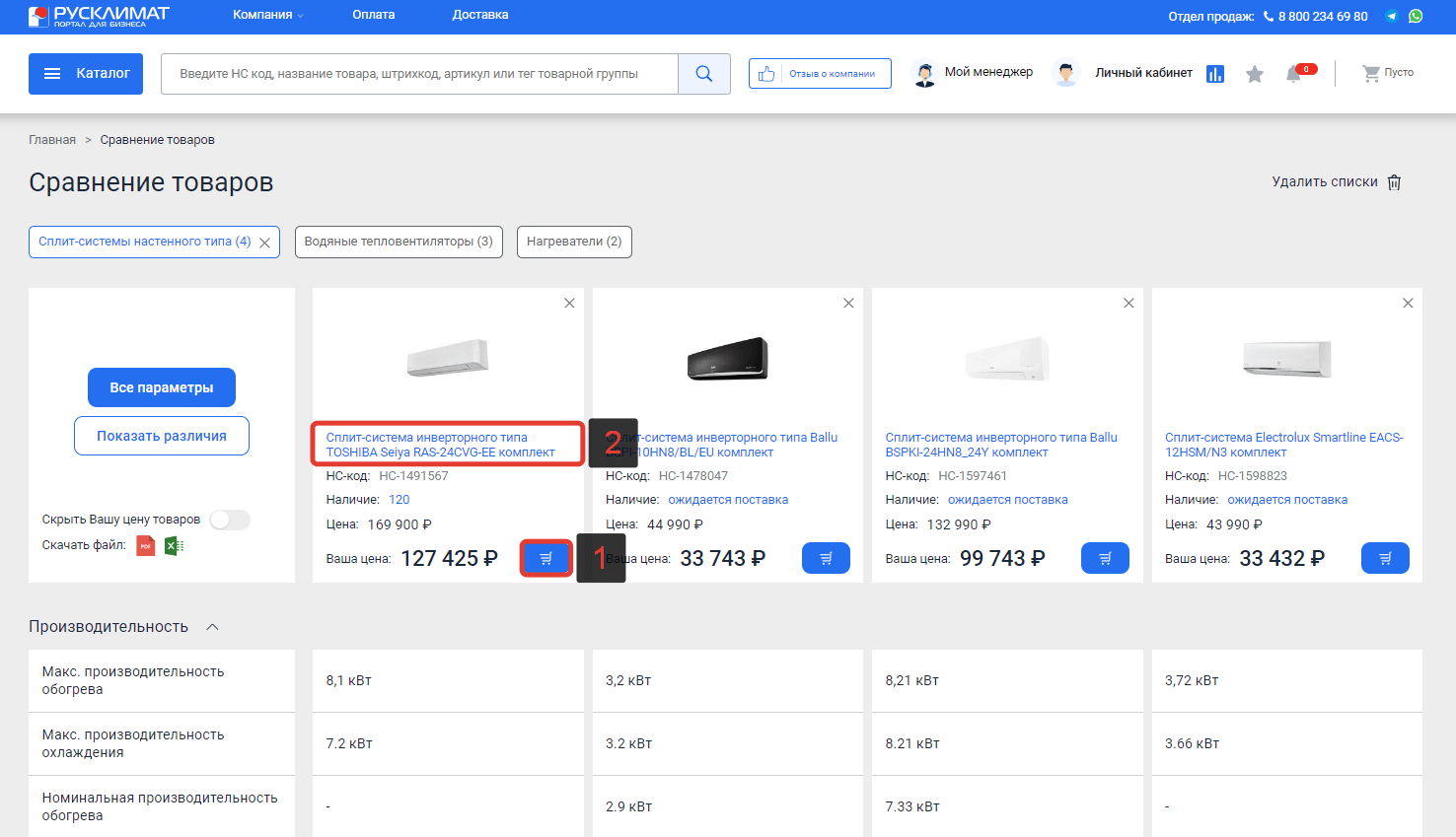The height and width of the screenshot is (837, 1456).
Task: Remove TOSHIBA Seiya card from comparison
Action: coord(569,303)
